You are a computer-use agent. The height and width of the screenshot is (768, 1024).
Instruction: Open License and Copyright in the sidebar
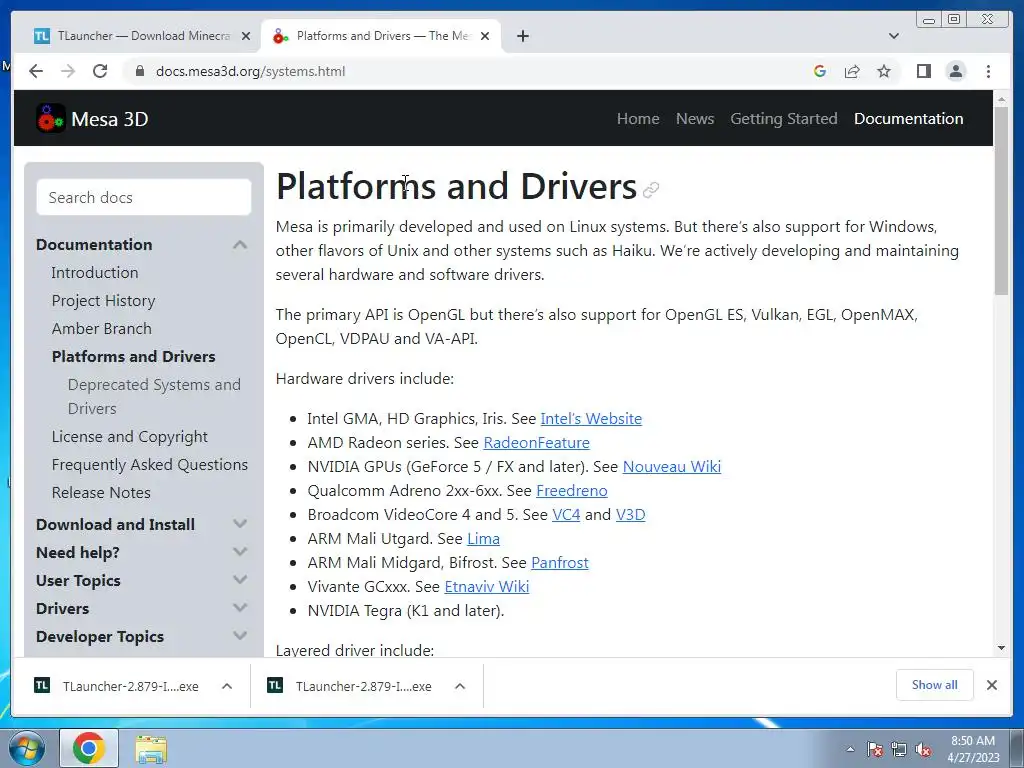(129, 436)
